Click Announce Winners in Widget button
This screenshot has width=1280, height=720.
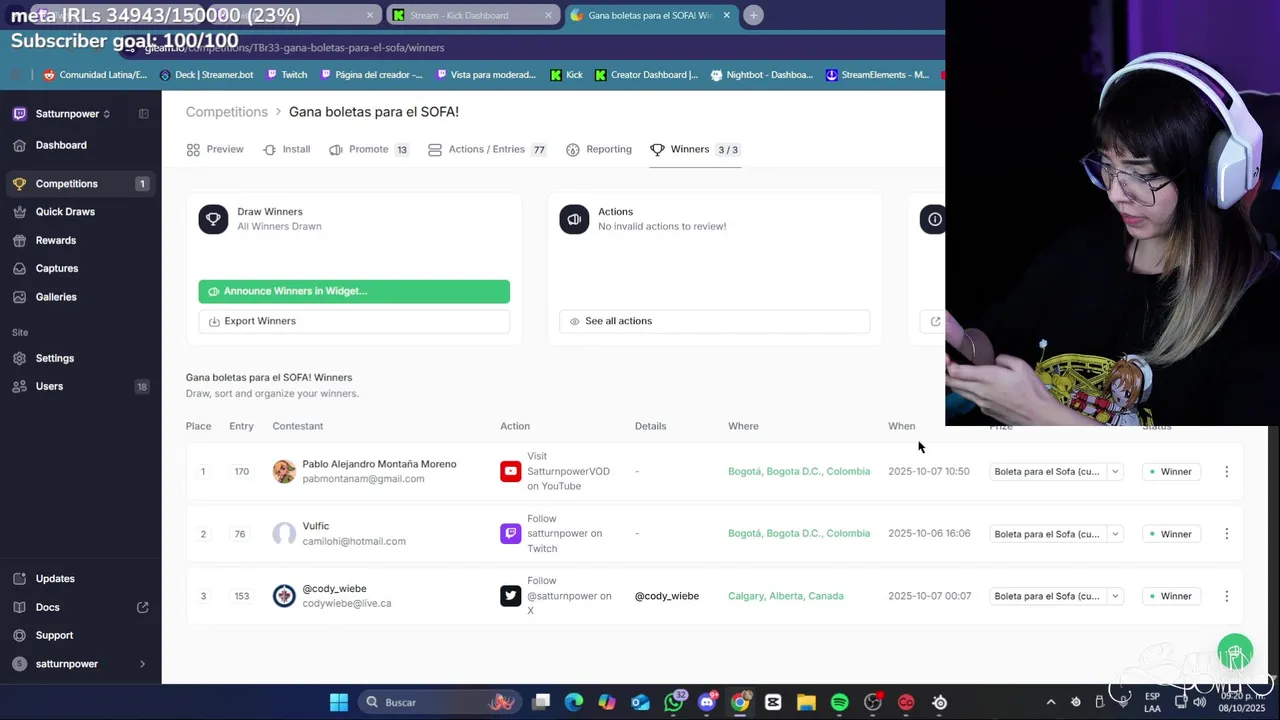(x=354, y=291)
